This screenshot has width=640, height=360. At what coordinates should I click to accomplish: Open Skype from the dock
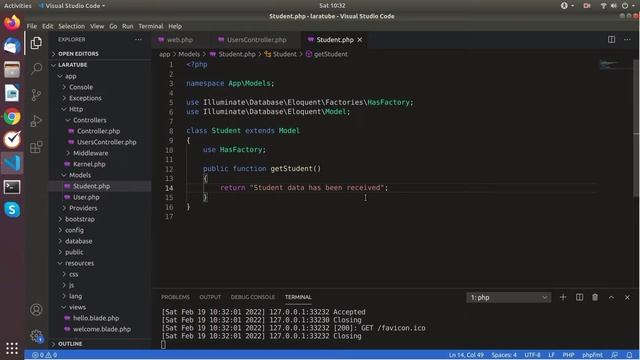pyautogui.click(x=12, y=209)
